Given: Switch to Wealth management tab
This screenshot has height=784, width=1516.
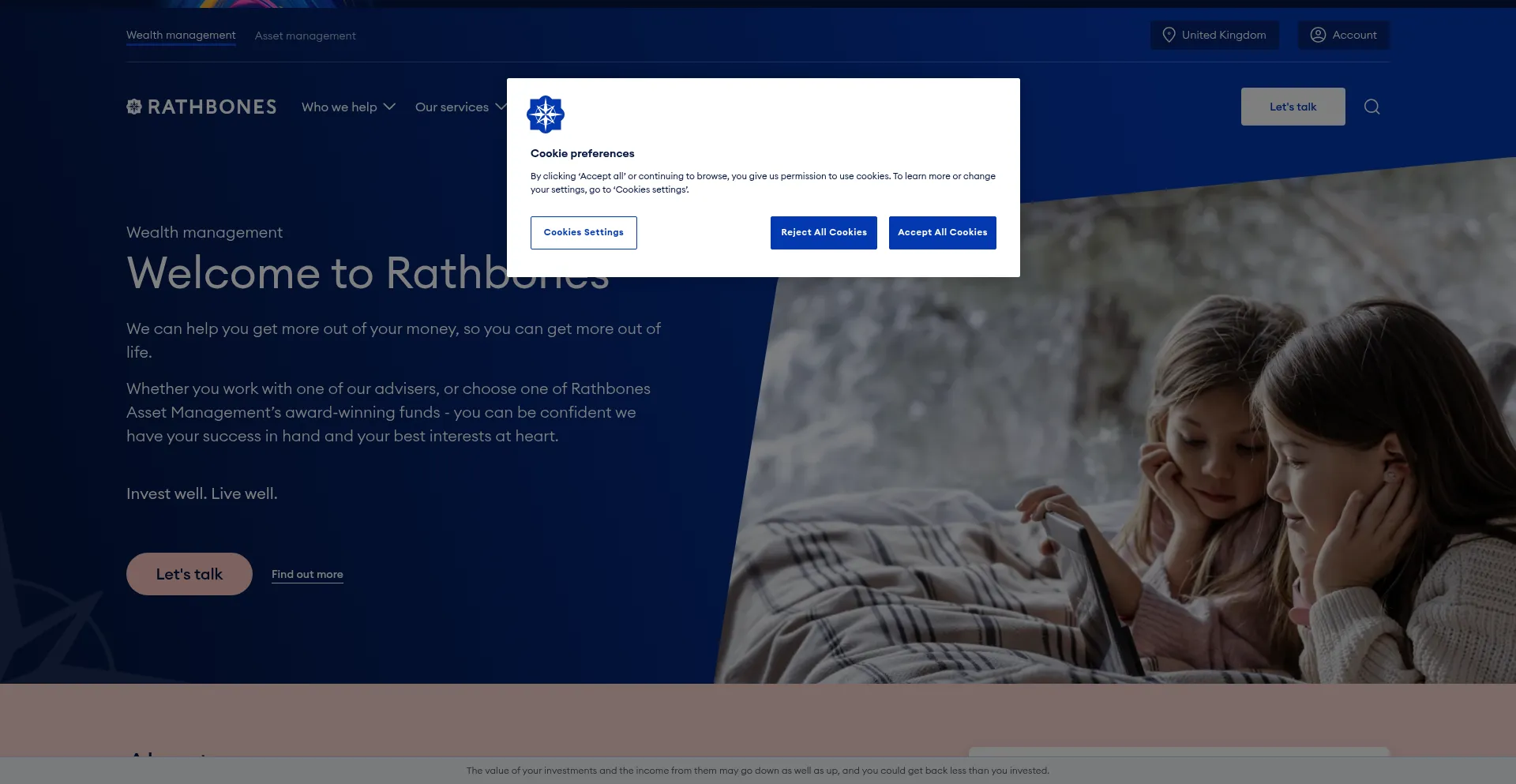Looking at the screenshot, I should (181, 36).
